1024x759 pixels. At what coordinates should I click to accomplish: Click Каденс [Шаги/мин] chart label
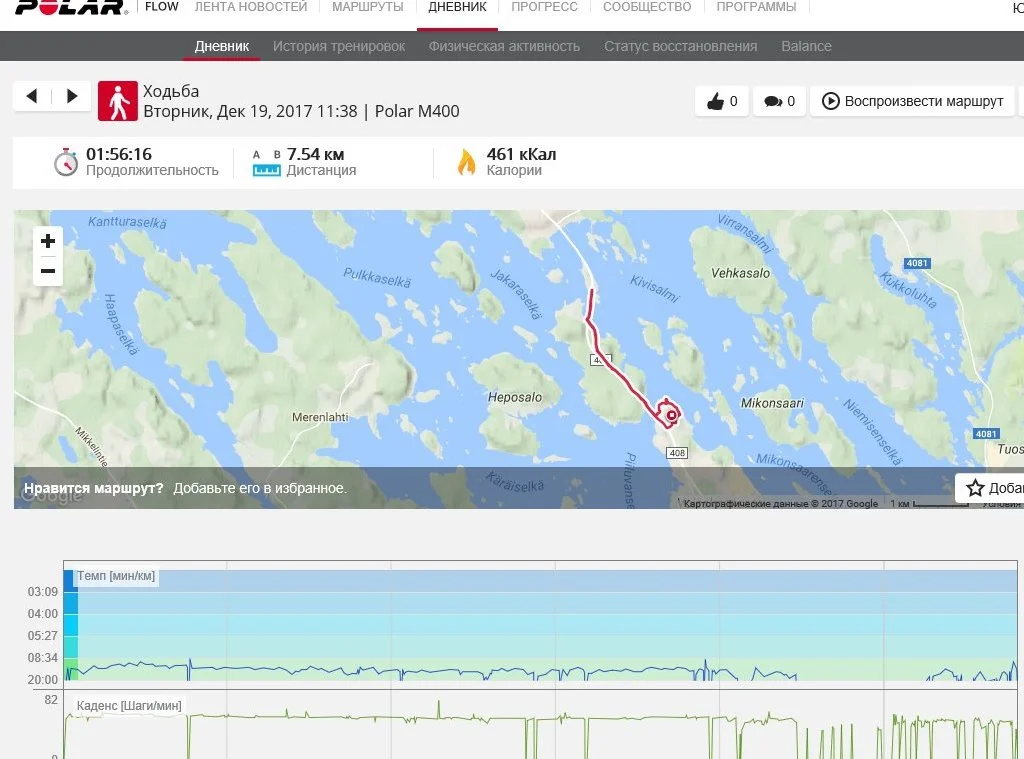click(129, 705)
